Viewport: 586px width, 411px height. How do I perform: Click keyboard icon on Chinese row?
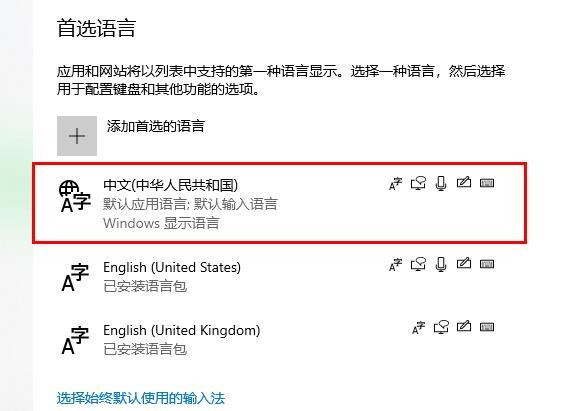(487, 183)
